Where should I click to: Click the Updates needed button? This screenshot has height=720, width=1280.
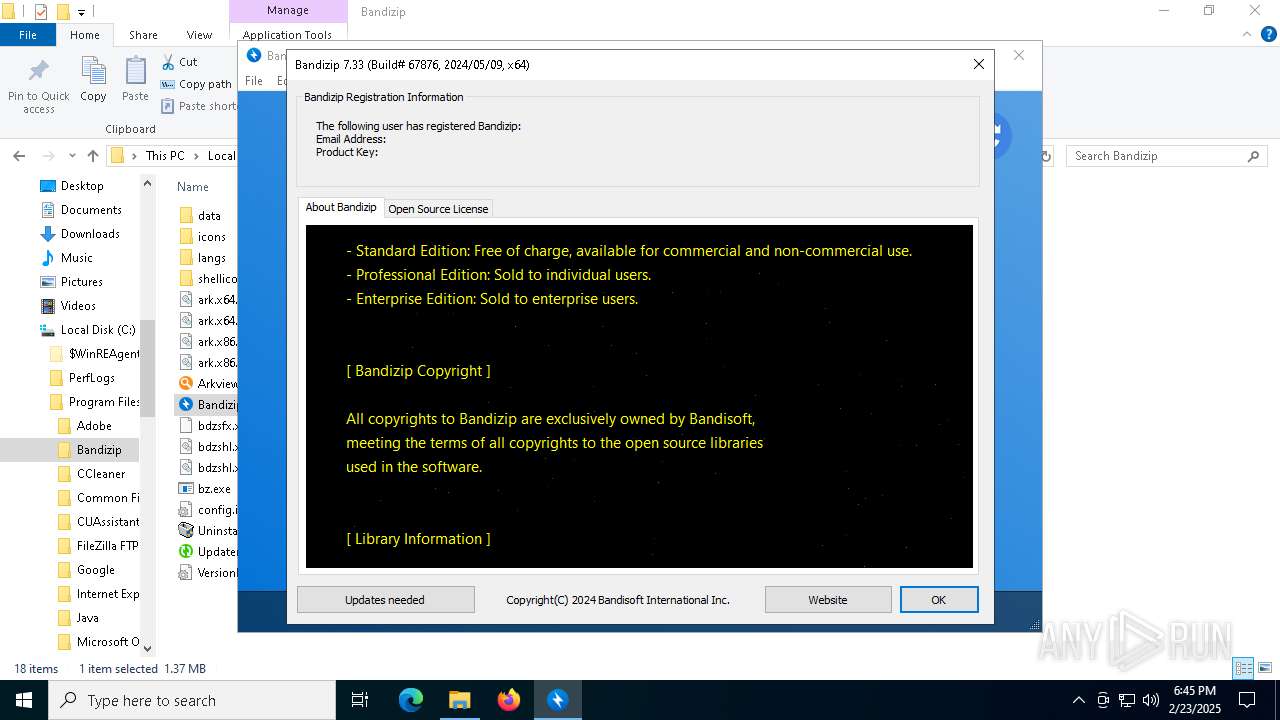(x=385, y=600)
